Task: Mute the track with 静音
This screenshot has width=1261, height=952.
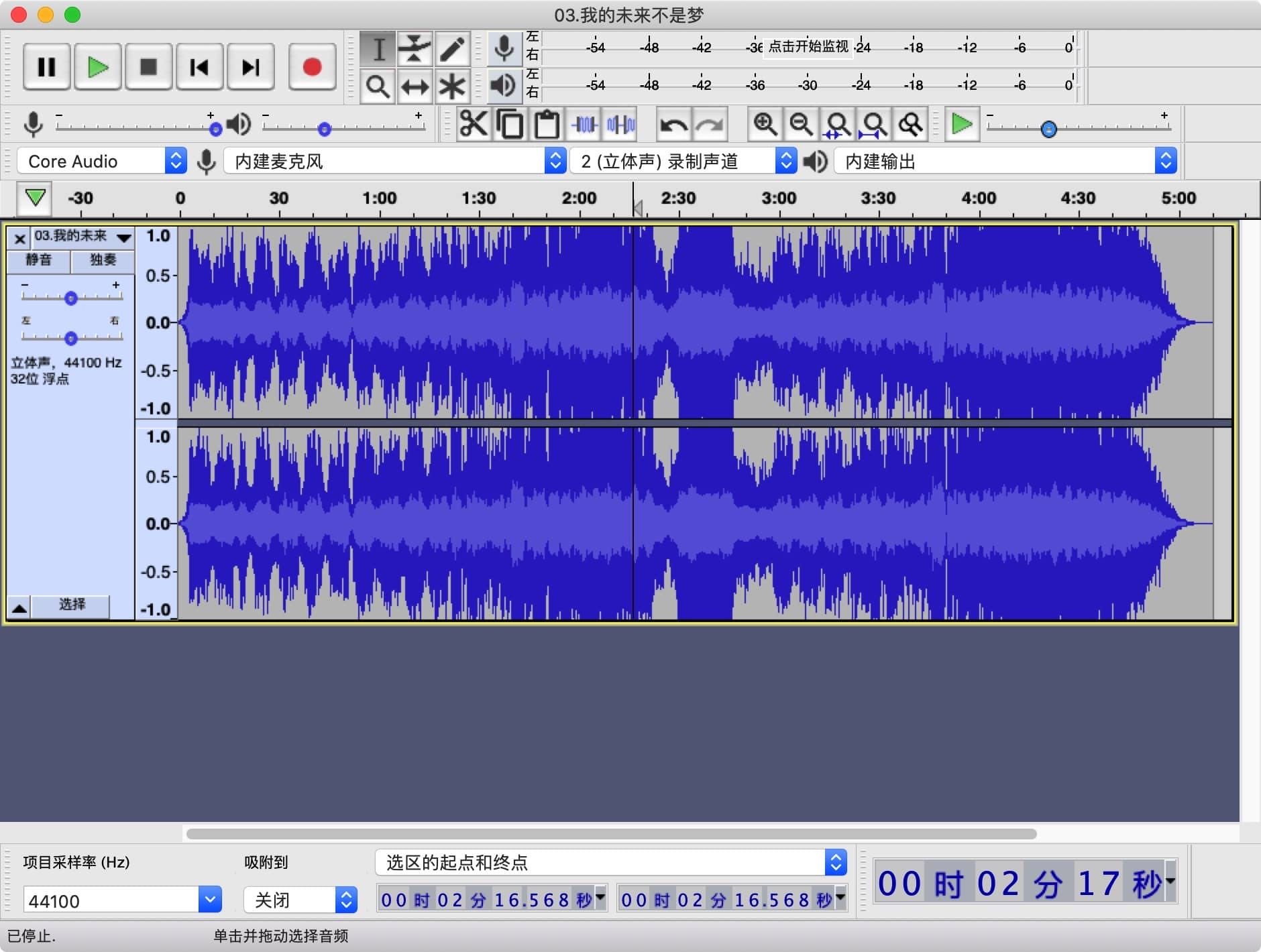Action: [x=38, y=260]
